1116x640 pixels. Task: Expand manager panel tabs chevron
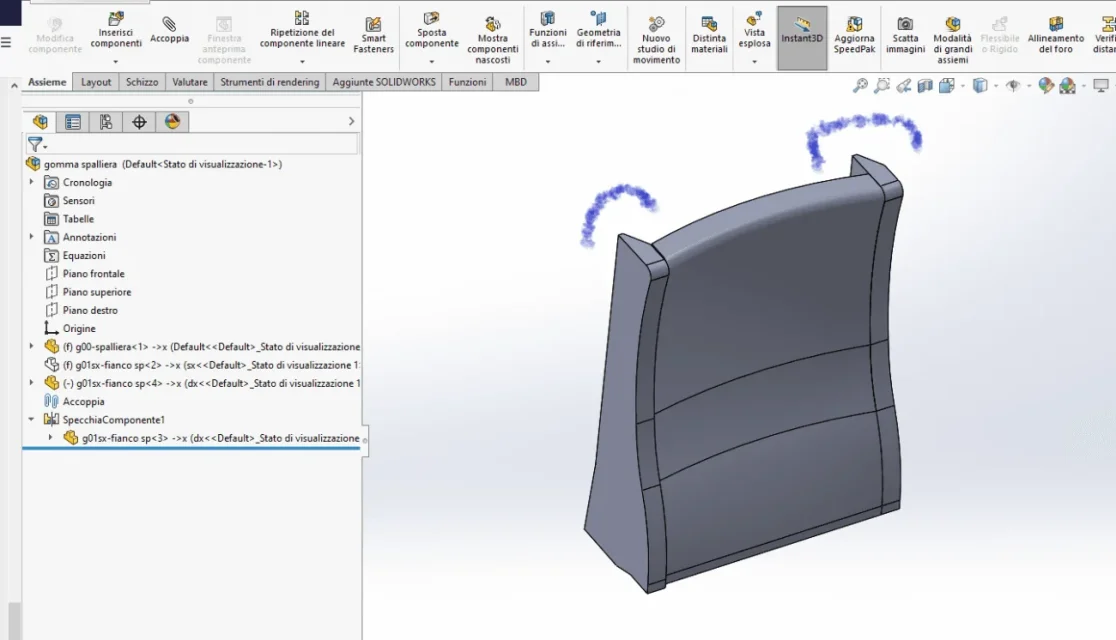point(351,122)
